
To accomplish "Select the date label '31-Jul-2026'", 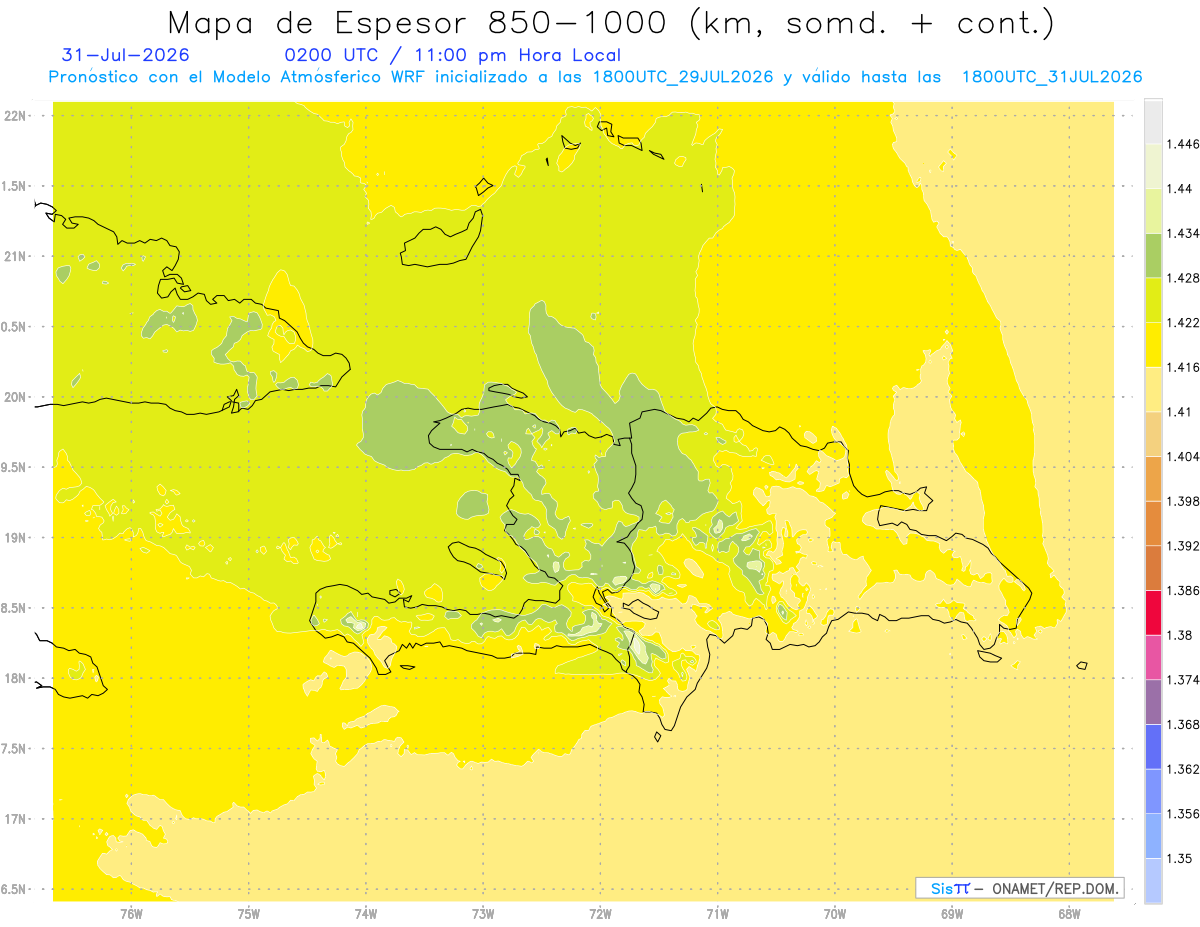I will (125, 55).
